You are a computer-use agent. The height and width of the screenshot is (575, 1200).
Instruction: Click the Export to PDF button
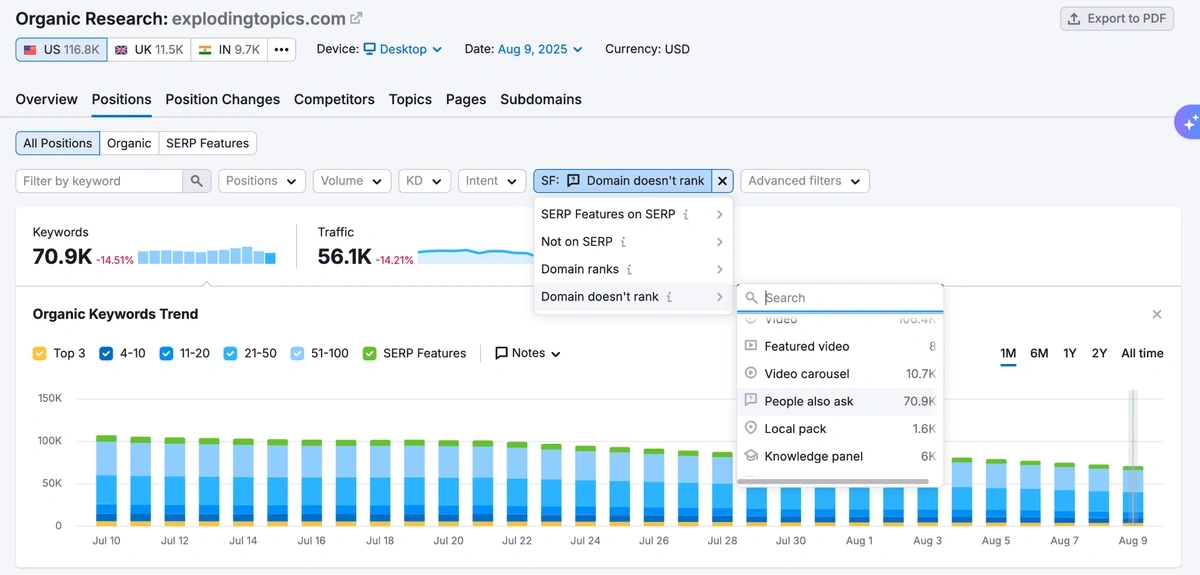1117,19
